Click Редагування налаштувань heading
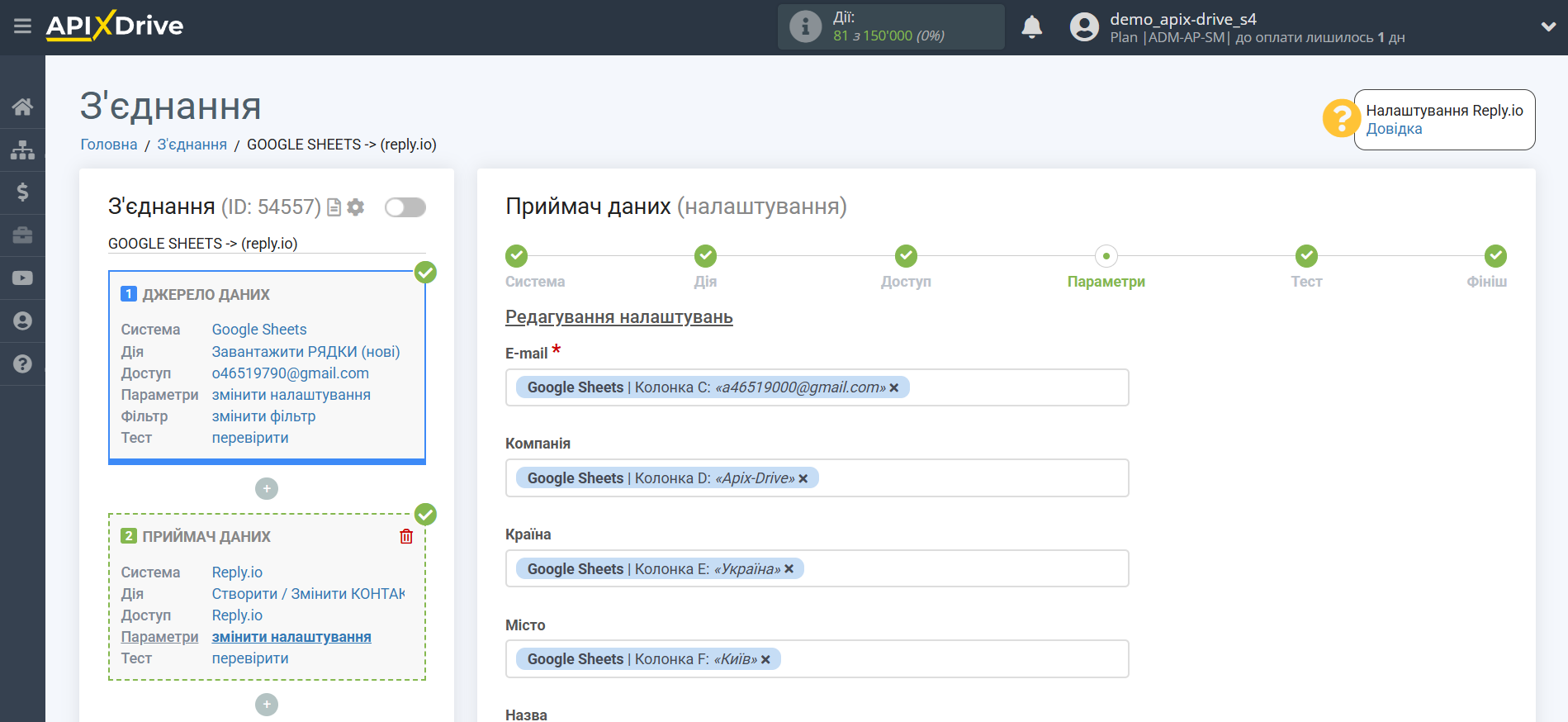This screenshot has height=722, width=1568. [x=619, y=317]
